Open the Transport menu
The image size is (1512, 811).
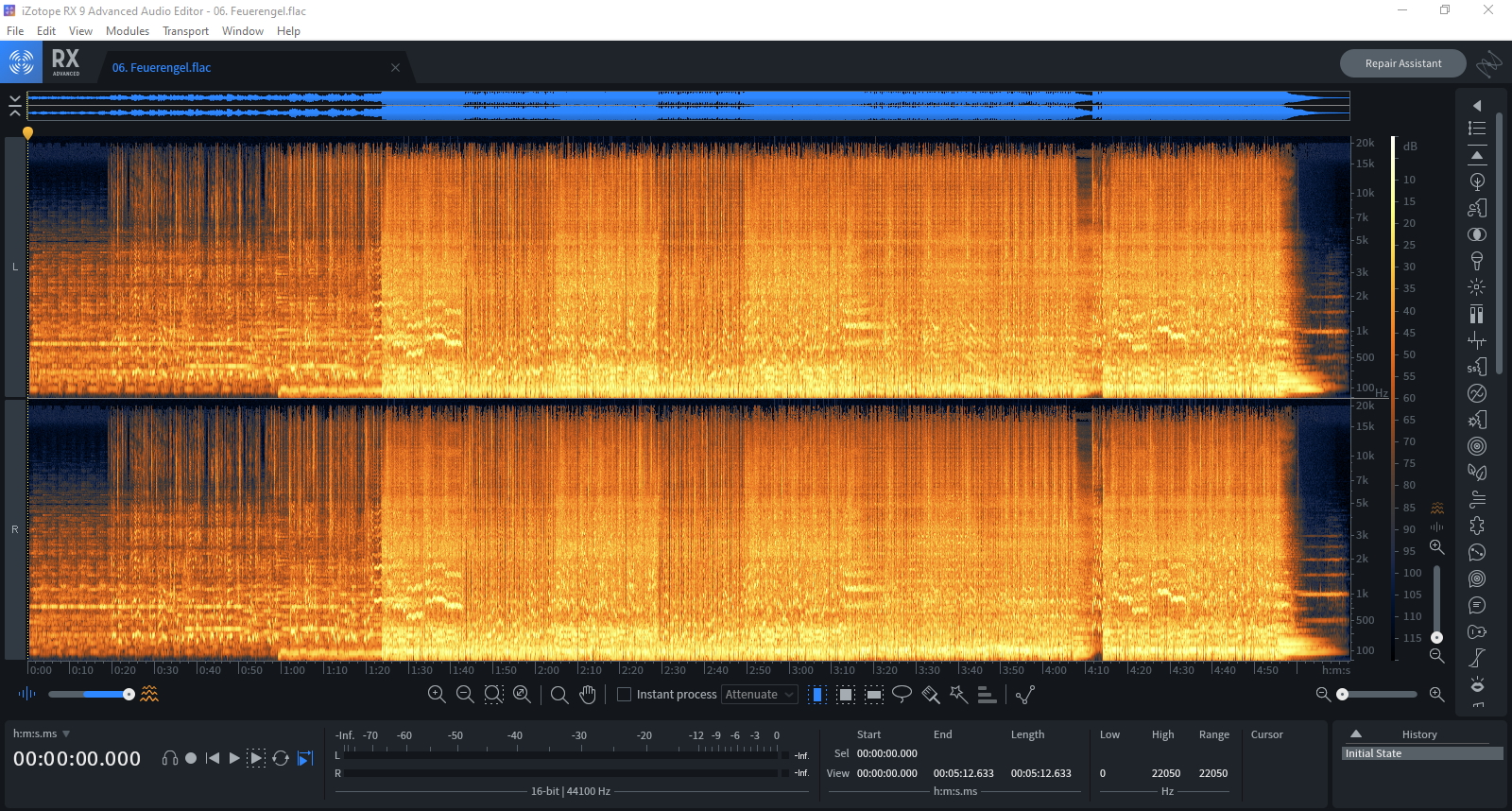pyautogui.click(x=185, y=31)
